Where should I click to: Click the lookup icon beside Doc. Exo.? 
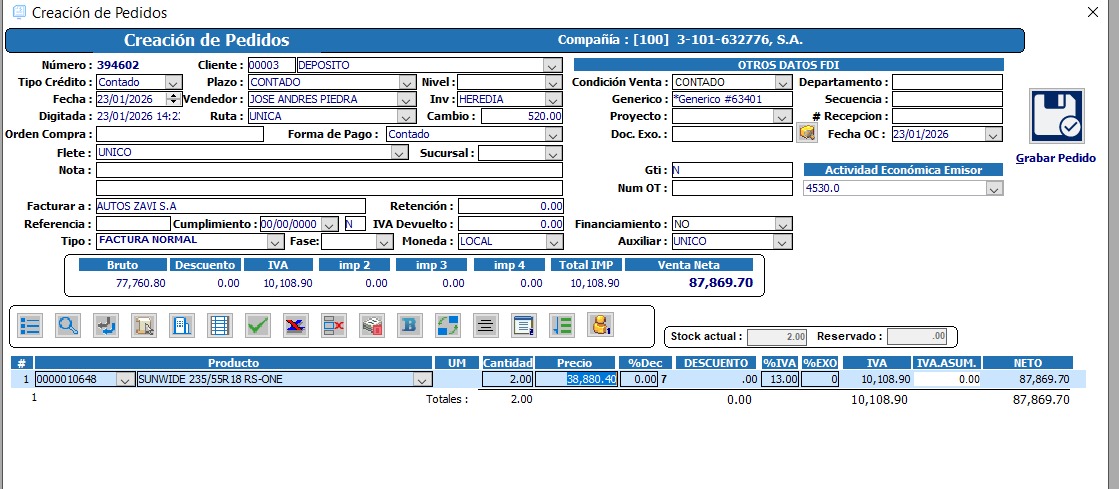(806, 133)
